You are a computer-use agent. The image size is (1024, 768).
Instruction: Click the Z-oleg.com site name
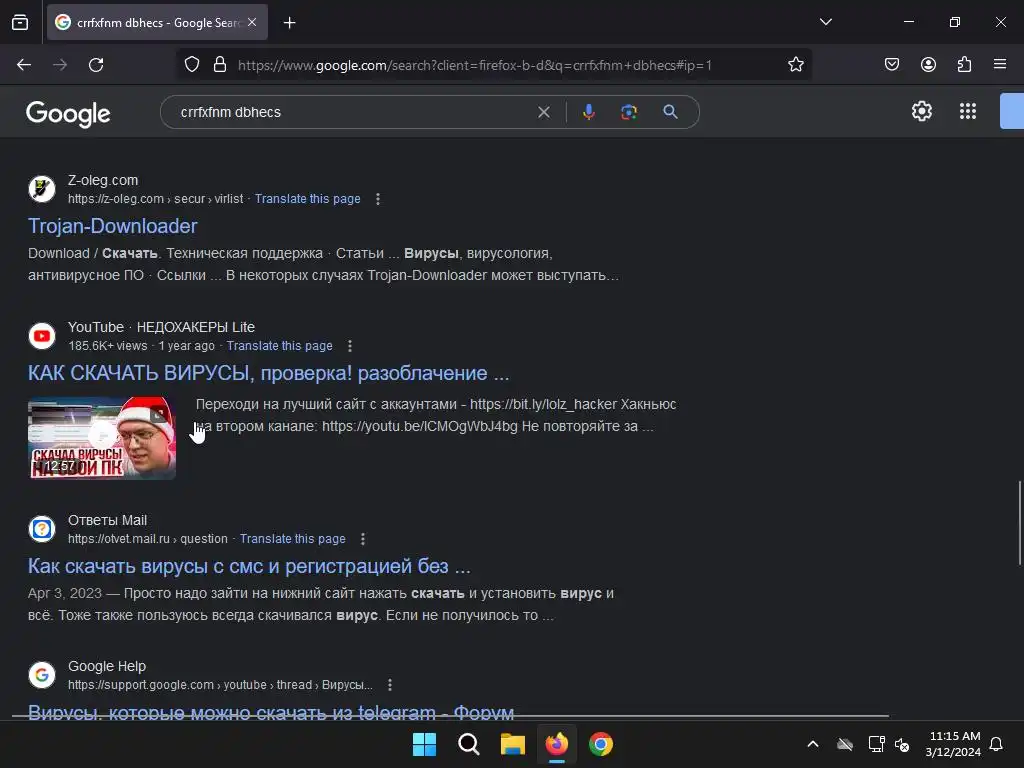click(103, 180)
